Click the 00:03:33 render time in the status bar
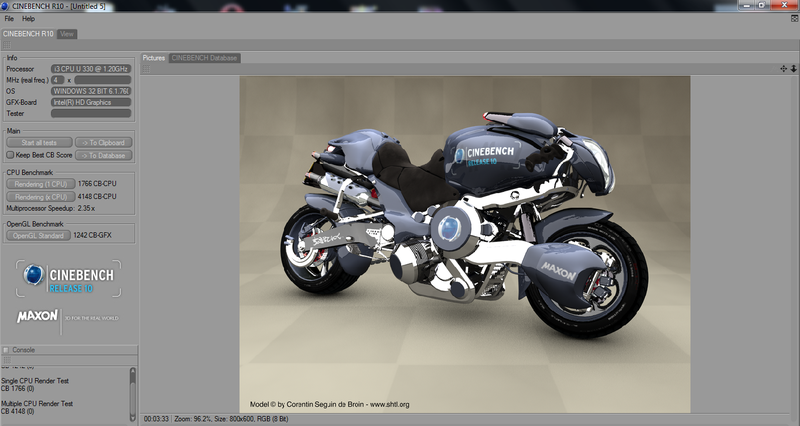The width and height of the screenshot is (800, 426). tap(156, 419)
